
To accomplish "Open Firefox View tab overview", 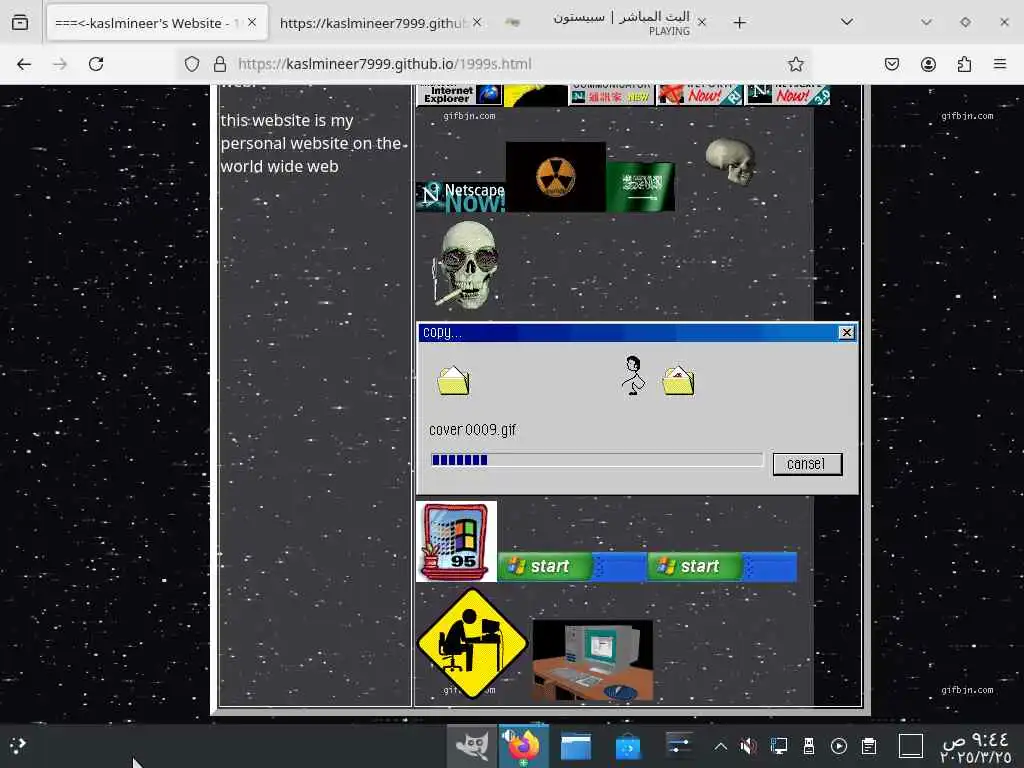I will tap(20, 22).
